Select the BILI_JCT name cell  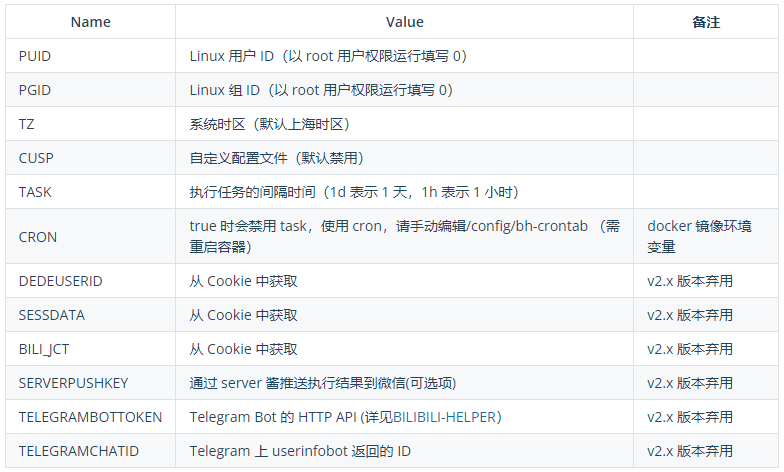[46, 349]
